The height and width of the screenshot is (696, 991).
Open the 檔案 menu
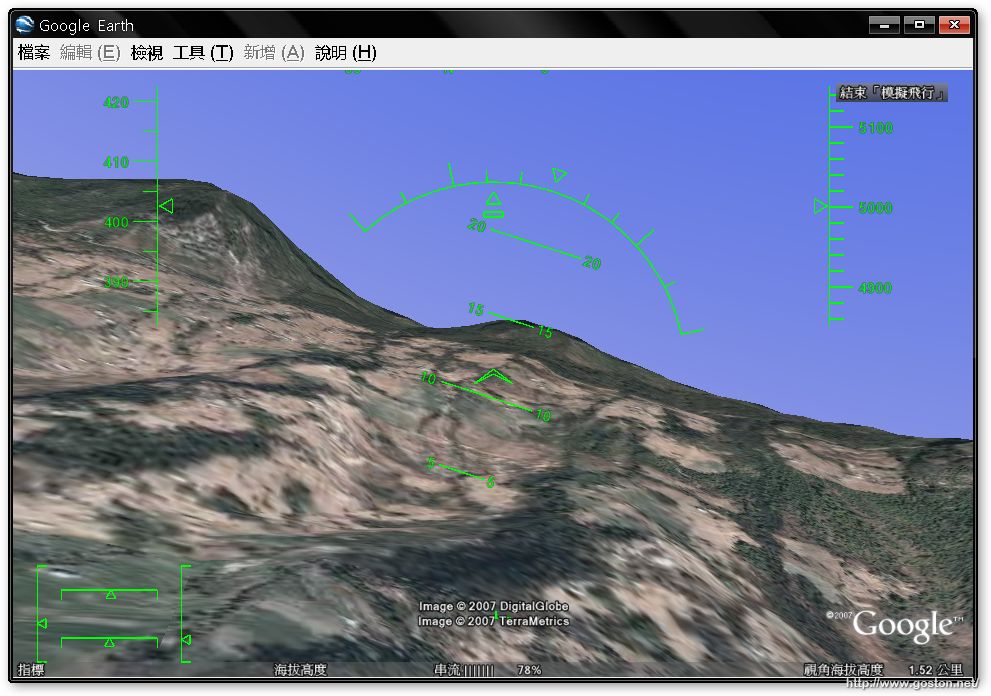click(x=34, y=52)
